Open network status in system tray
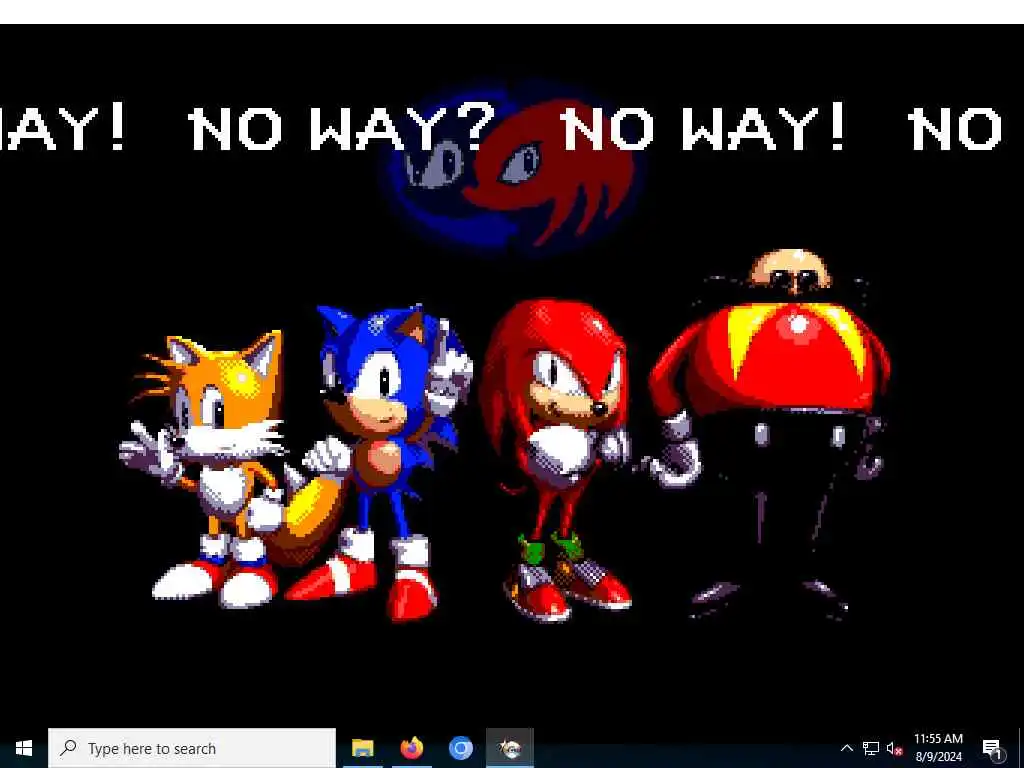This screenshot has width=1024, height=768. [871, 748]
